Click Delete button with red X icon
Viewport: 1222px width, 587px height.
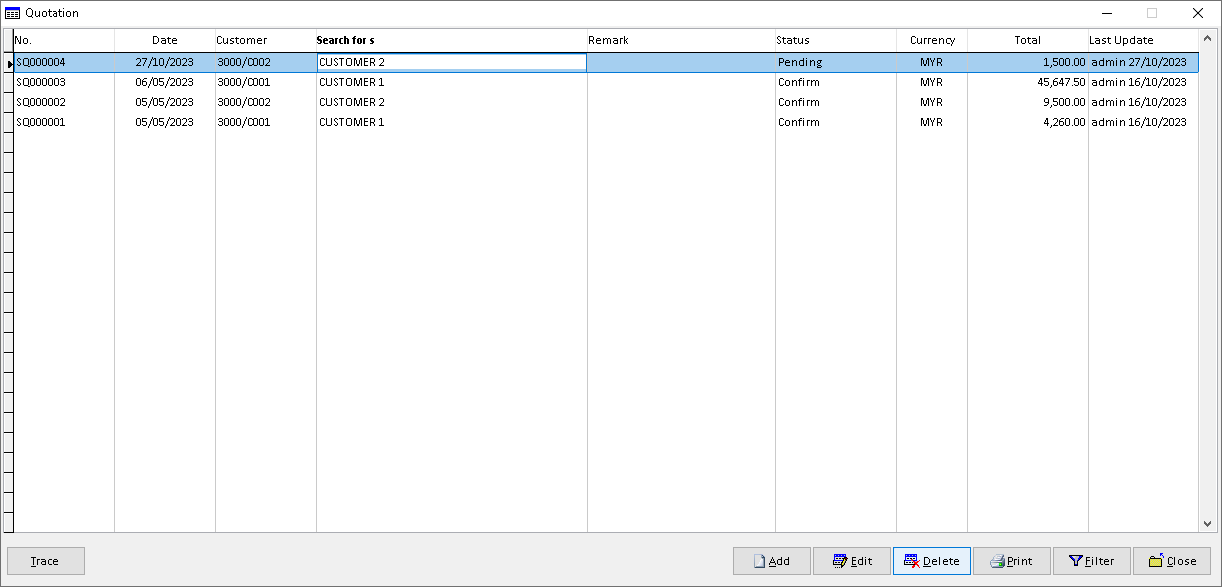931,561
